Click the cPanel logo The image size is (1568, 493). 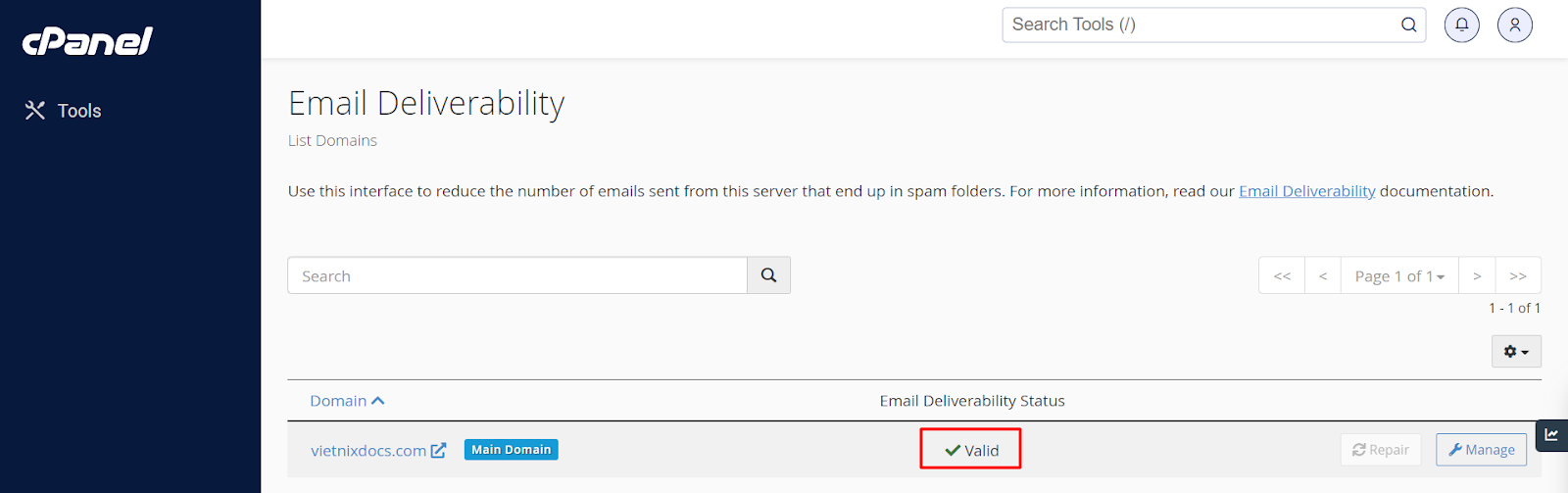coord(87,40)
